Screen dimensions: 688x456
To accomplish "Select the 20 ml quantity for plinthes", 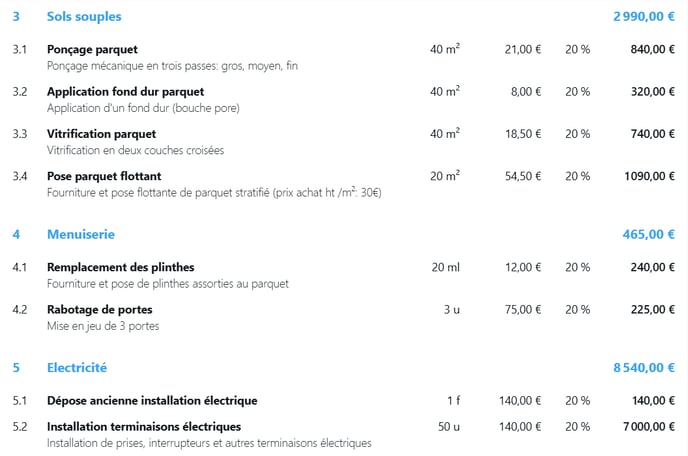I will click(445, 267).
